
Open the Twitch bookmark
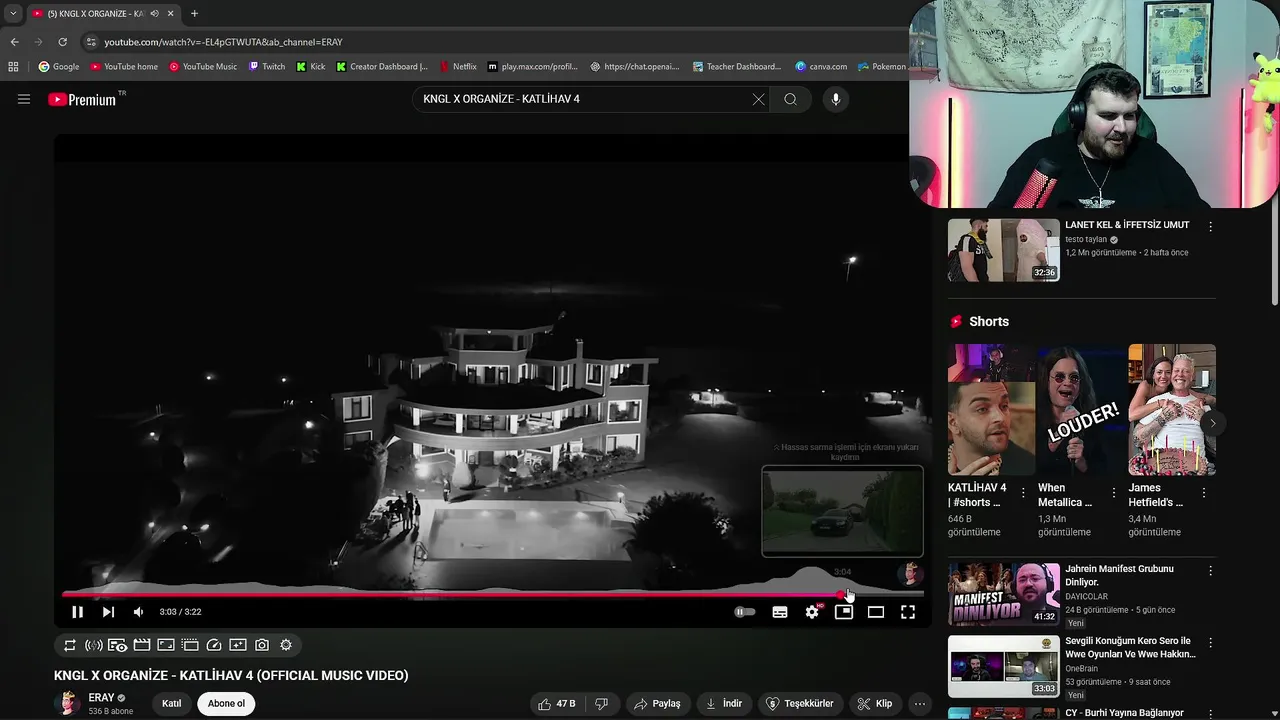pos(266,67)
